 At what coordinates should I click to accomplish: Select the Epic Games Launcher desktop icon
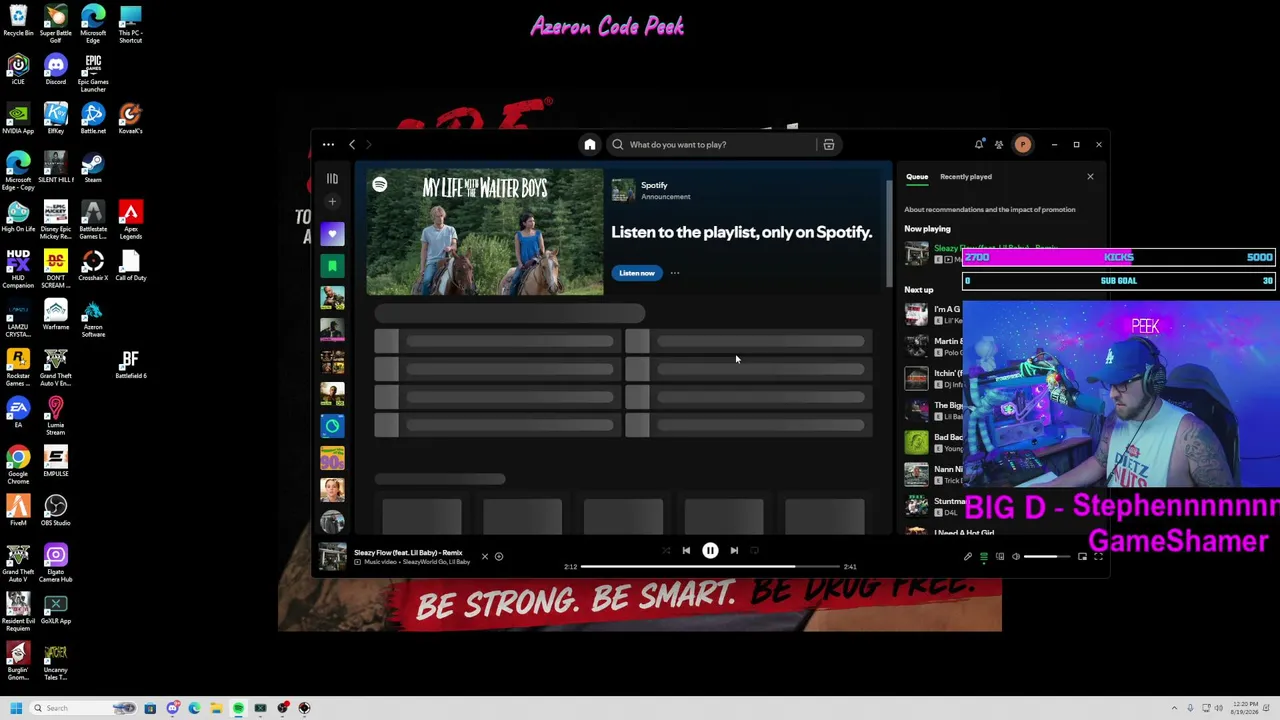[93, 74]
